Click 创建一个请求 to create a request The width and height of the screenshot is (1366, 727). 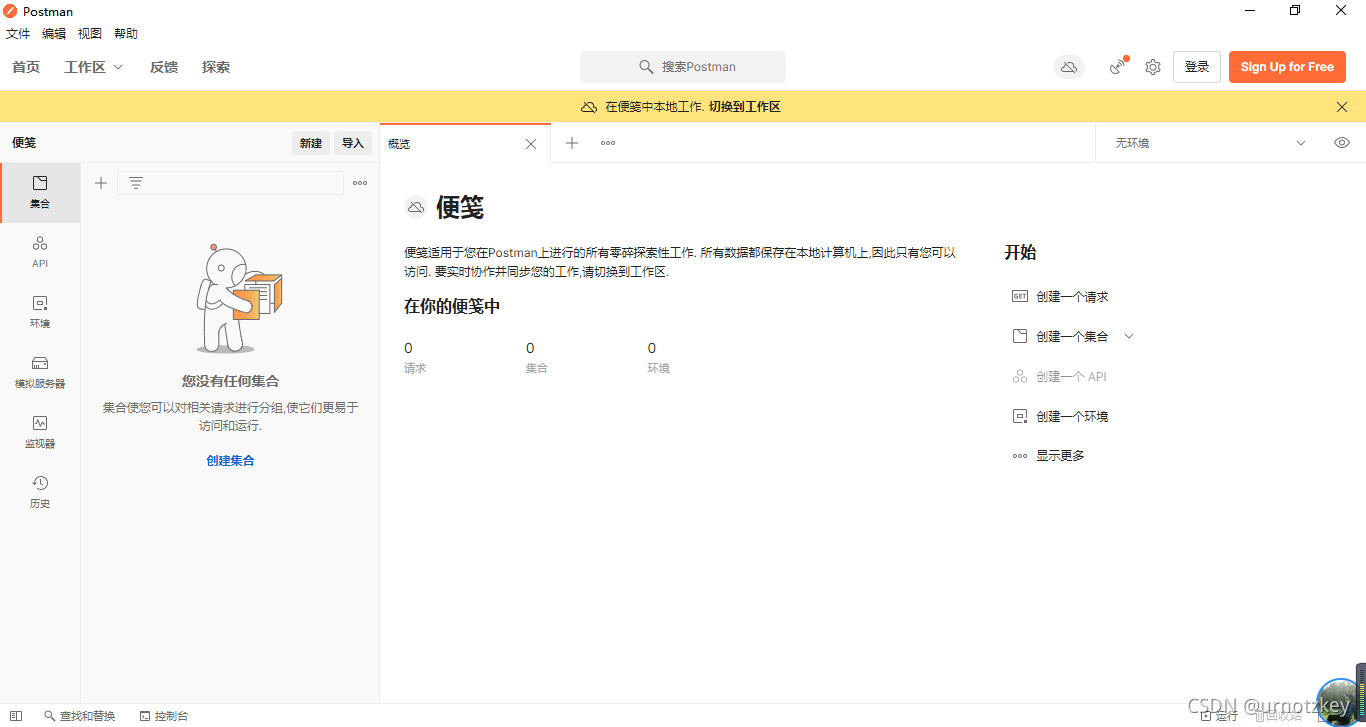click(1072, 297)
